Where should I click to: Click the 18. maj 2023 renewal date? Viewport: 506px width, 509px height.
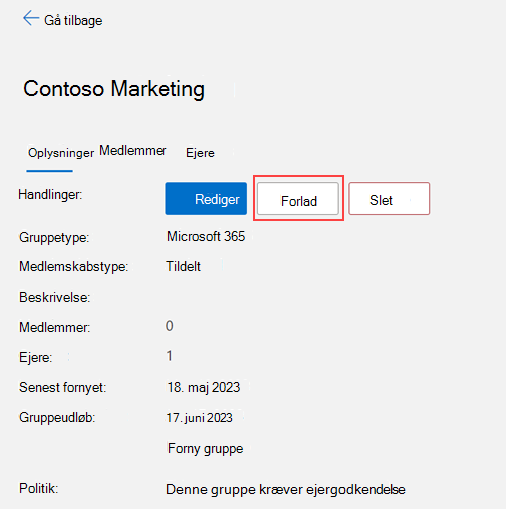(204, 387)
